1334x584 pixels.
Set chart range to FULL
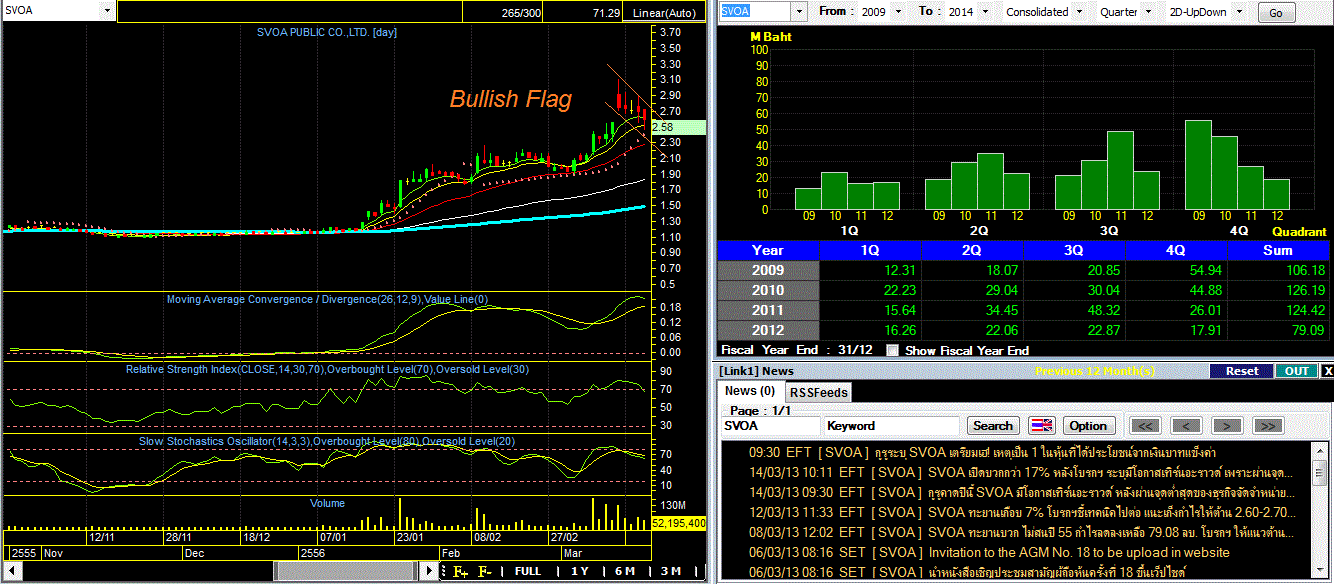[528, 571]
